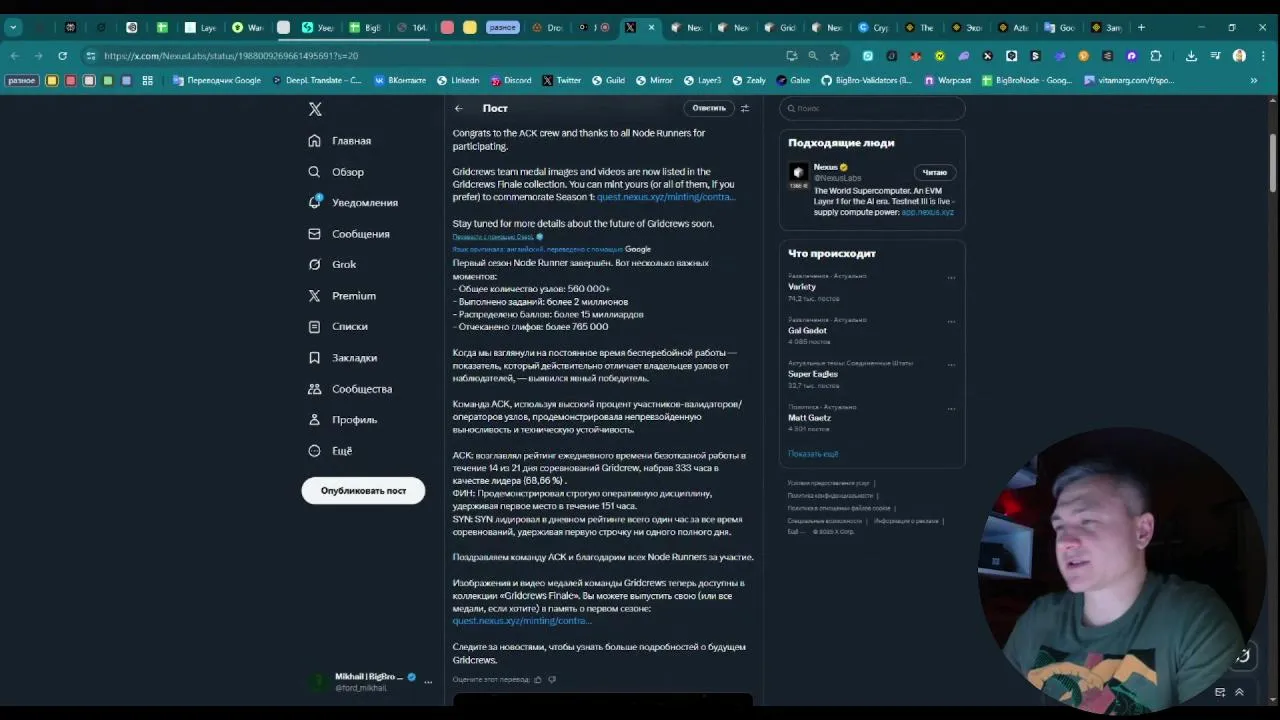Image resolution: width=1280 pixels, height=720 pixels.
Task: Rate translation thumbs up
Action: click(x=538, y=679)
